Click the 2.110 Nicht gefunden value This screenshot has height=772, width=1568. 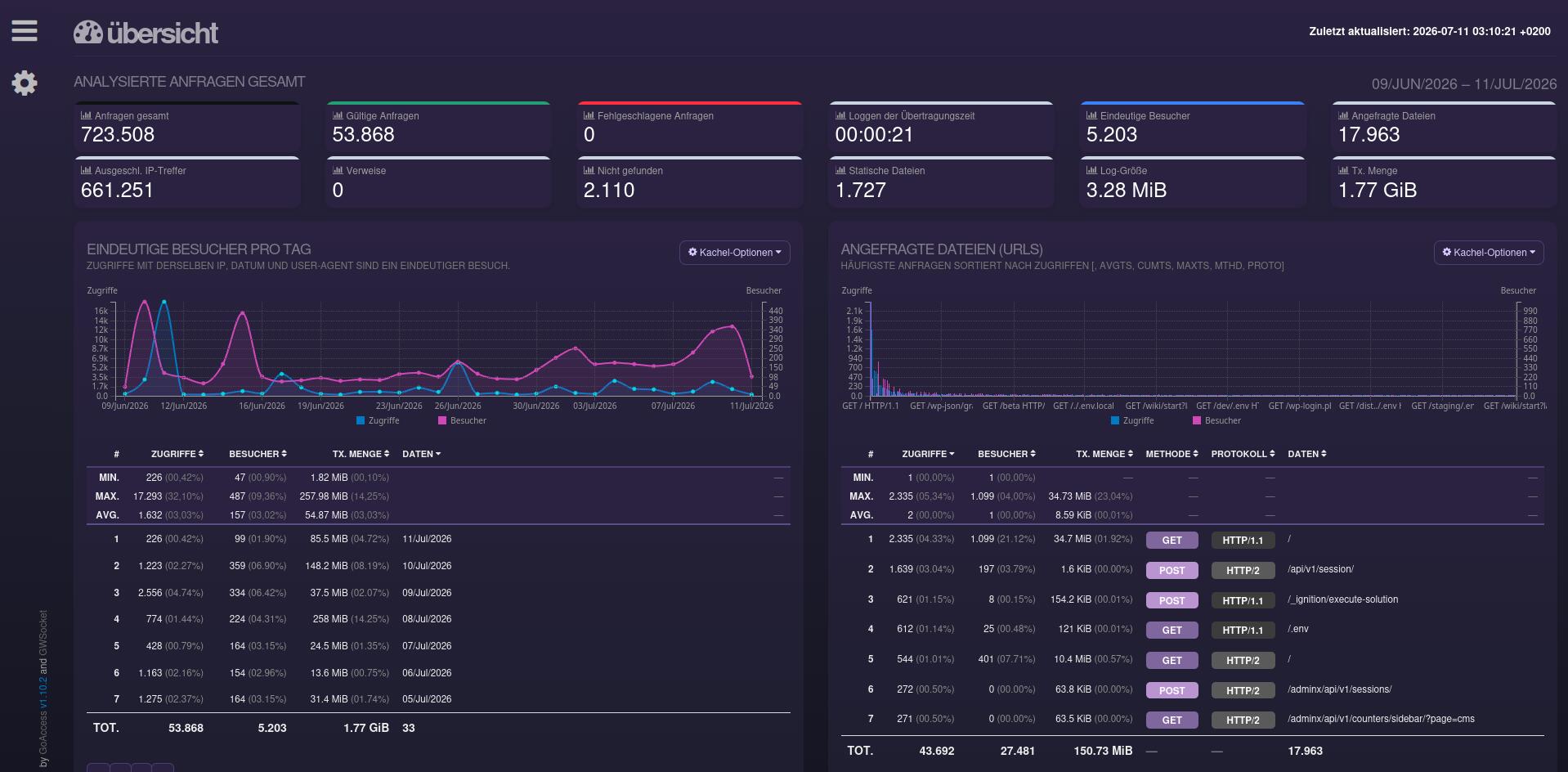[x=609, y=191]
